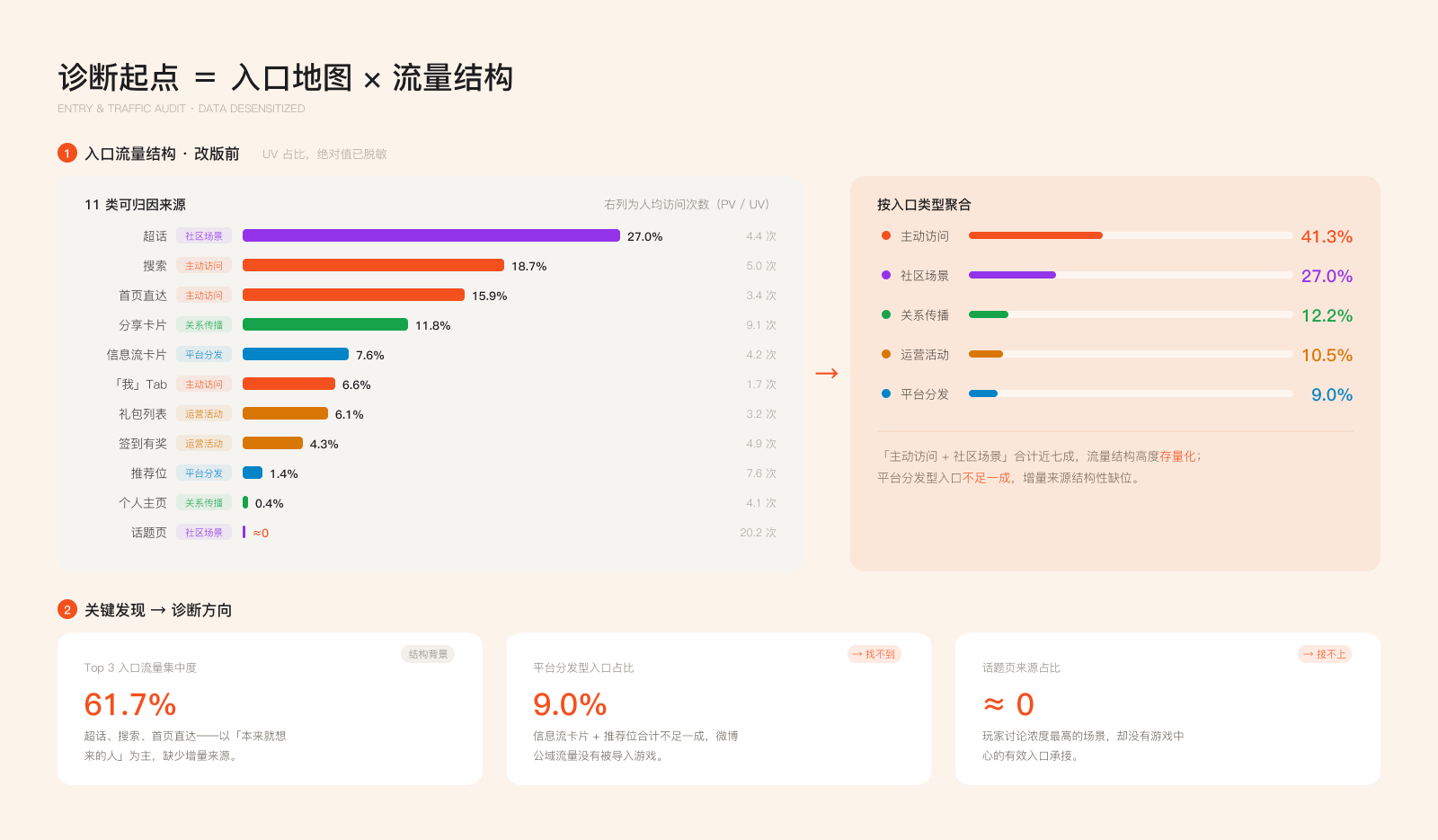Click the orange 搜索 18.7% bar
The image size is (1438, 840).
tap(373, 265)
